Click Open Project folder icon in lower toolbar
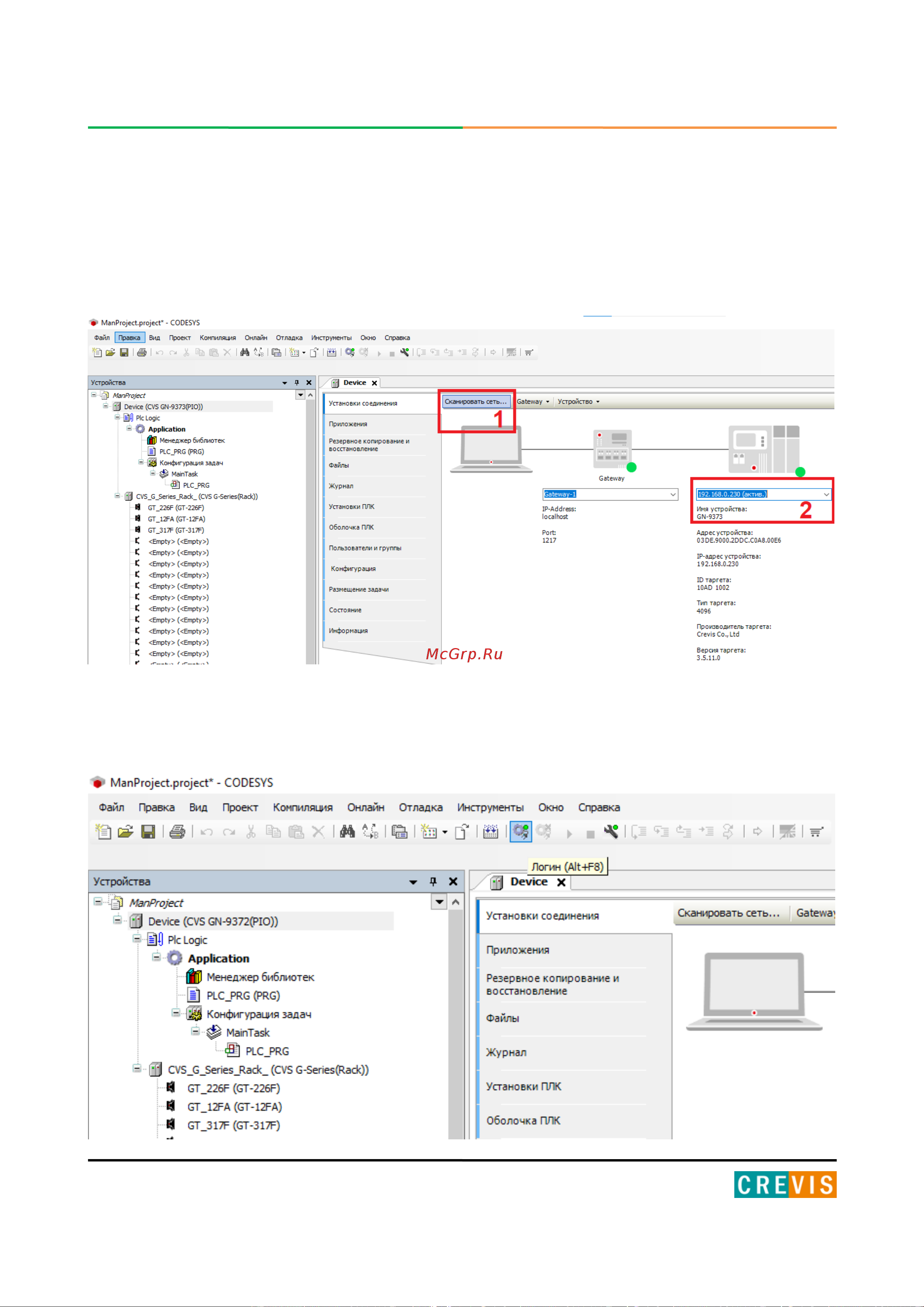924x1307 pixels. tap(125, 832)
